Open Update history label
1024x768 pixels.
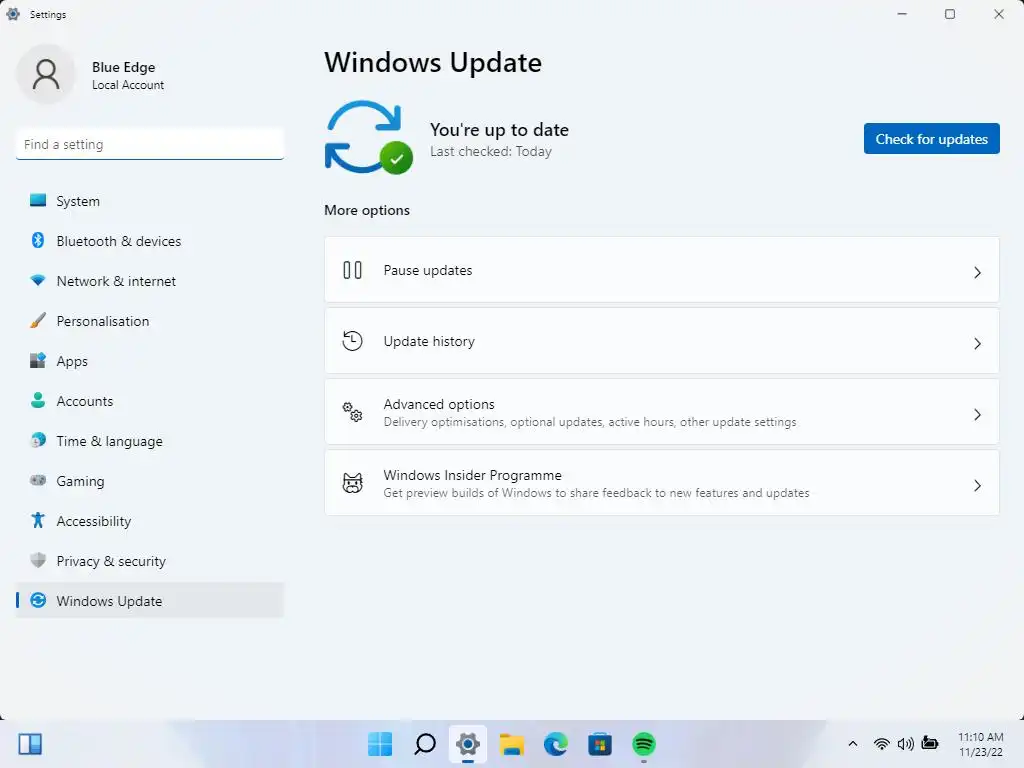[429, 341]
